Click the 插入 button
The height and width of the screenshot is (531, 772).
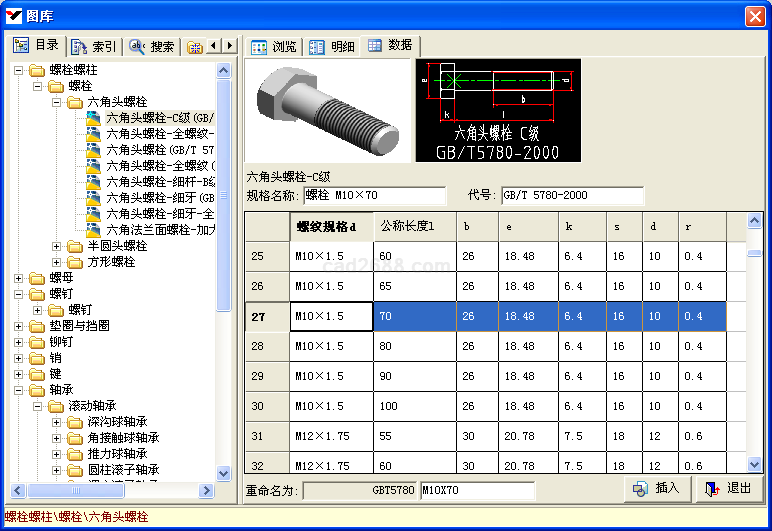tap(657, 488)
